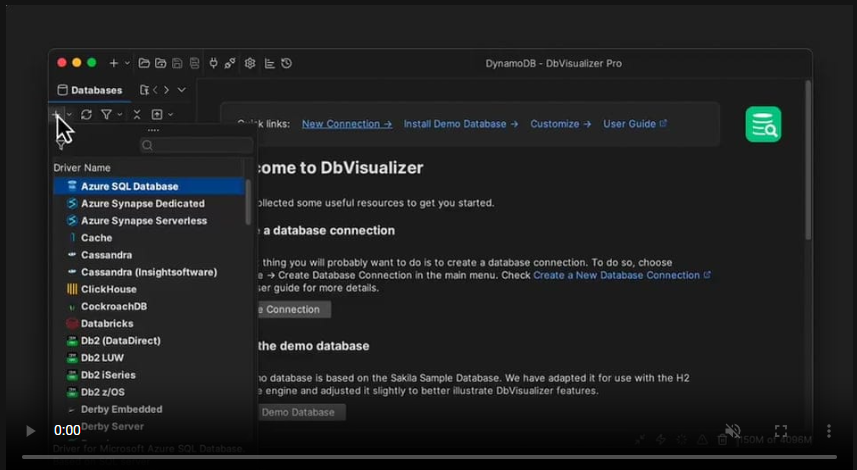
Task: Click the single floppy Save icon
Action: (x=177, y=63)
